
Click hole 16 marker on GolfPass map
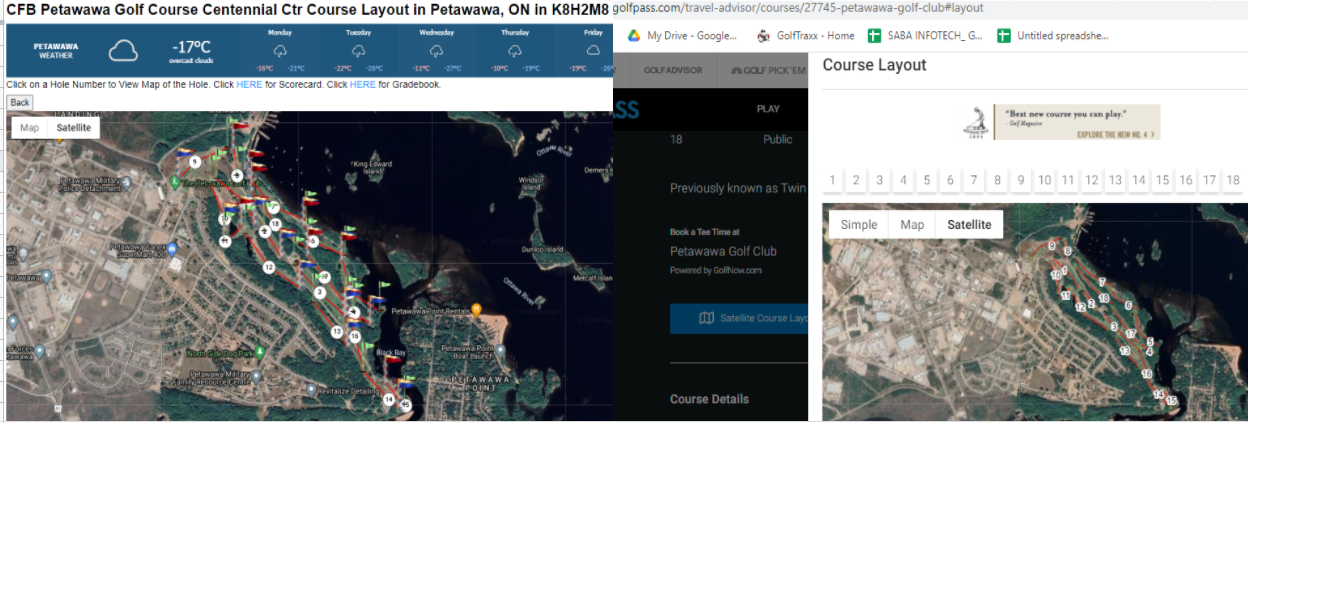[1147, 374]
